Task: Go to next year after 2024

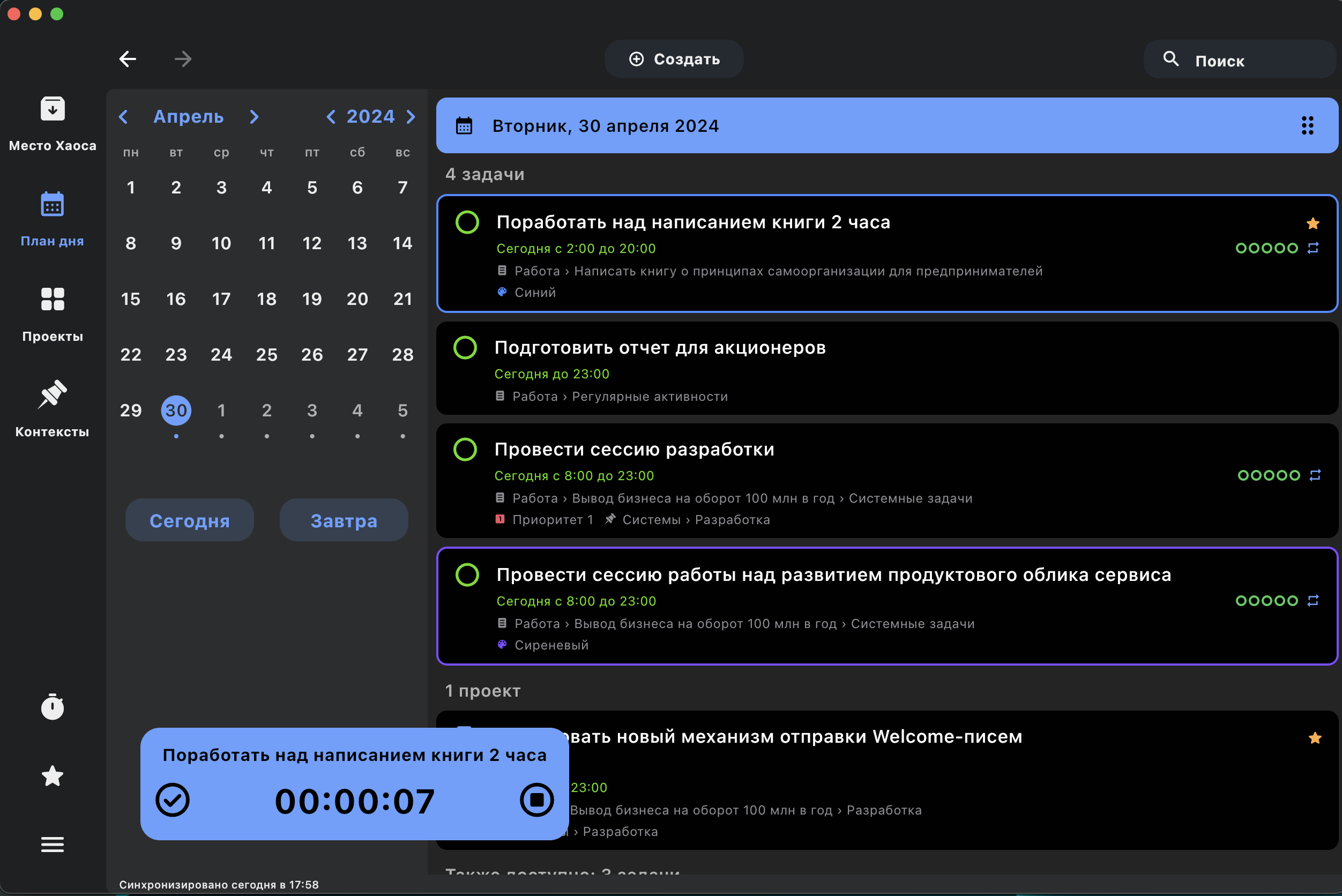Action: click(411, 117)
